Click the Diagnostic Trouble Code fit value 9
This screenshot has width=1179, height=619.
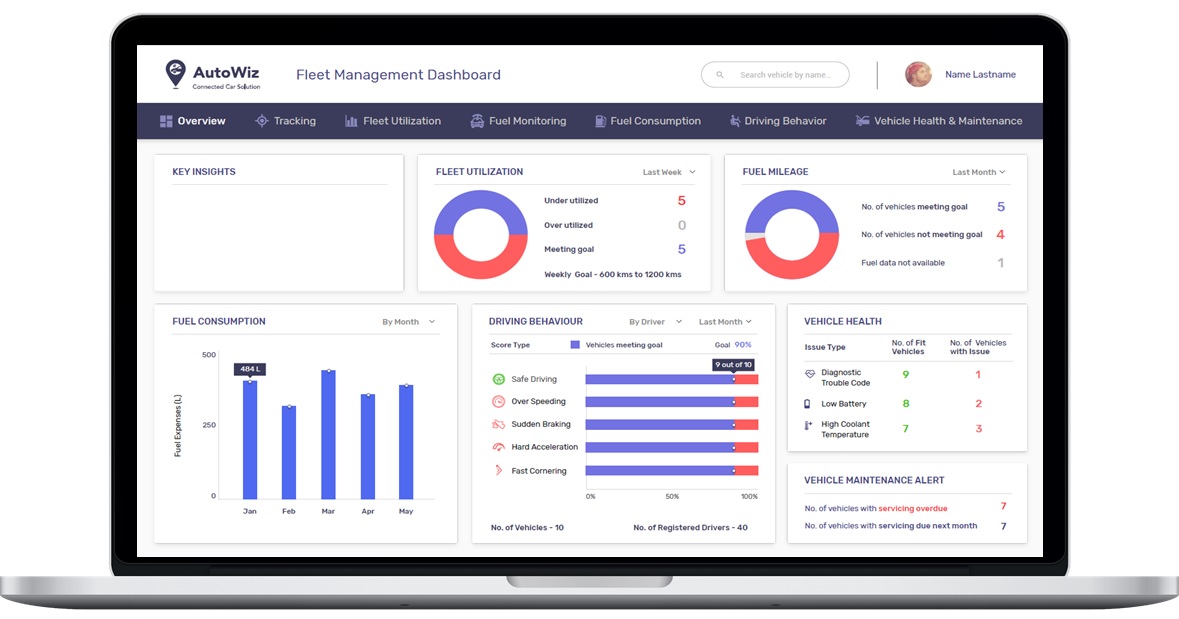[x=906, y=375]
